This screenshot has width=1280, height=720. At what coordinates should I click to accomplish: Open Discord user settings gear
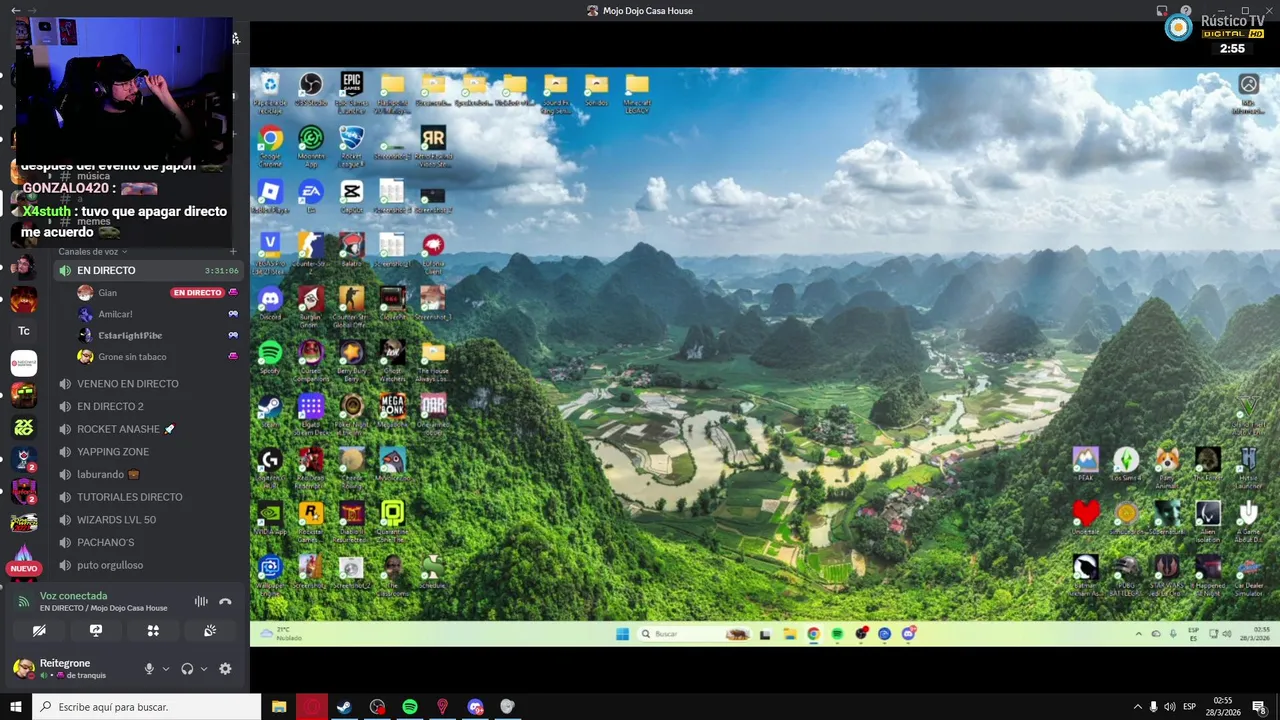point(225,669)
